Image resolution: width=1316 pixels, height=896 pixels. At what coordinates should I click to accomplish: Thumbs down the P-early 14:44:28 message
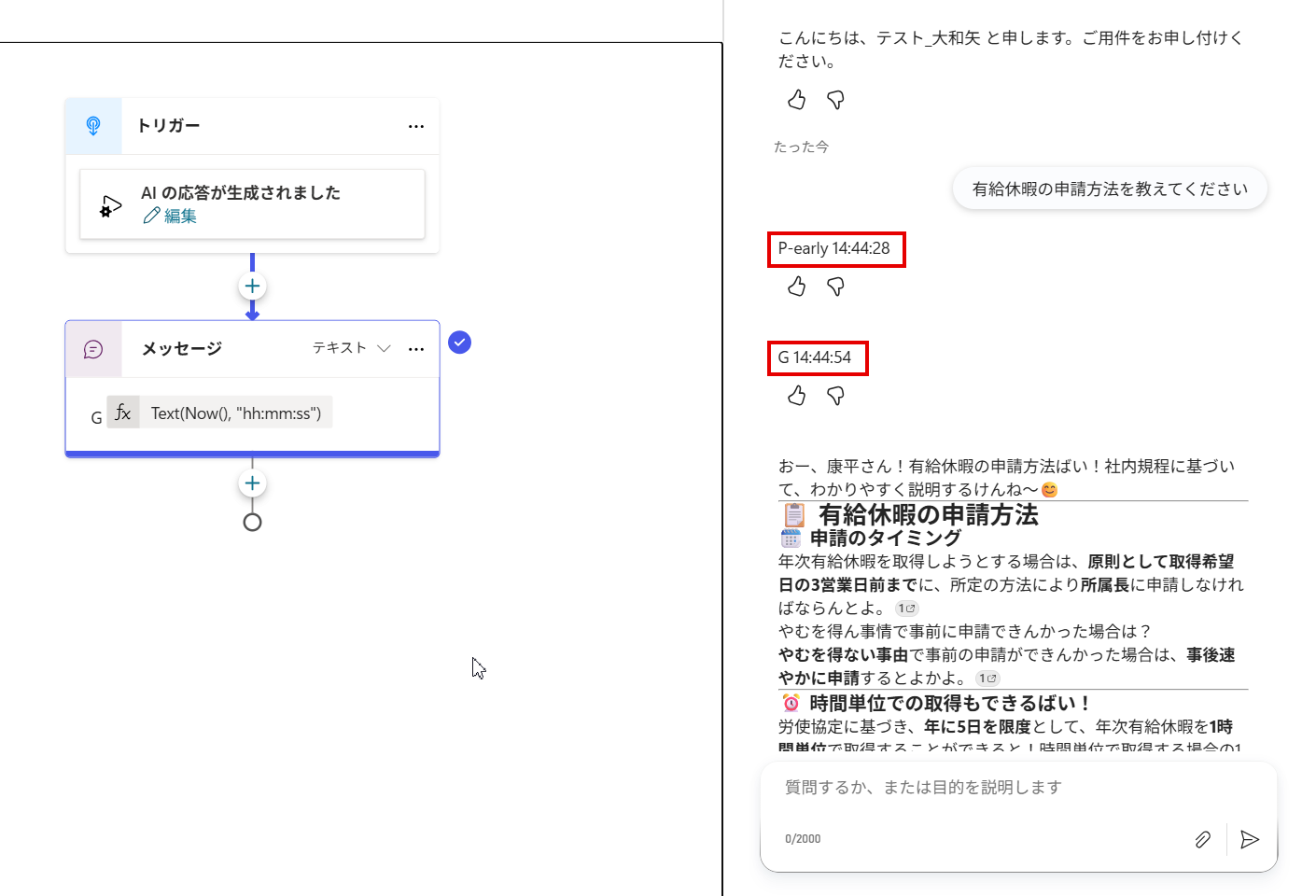point(835,287)
